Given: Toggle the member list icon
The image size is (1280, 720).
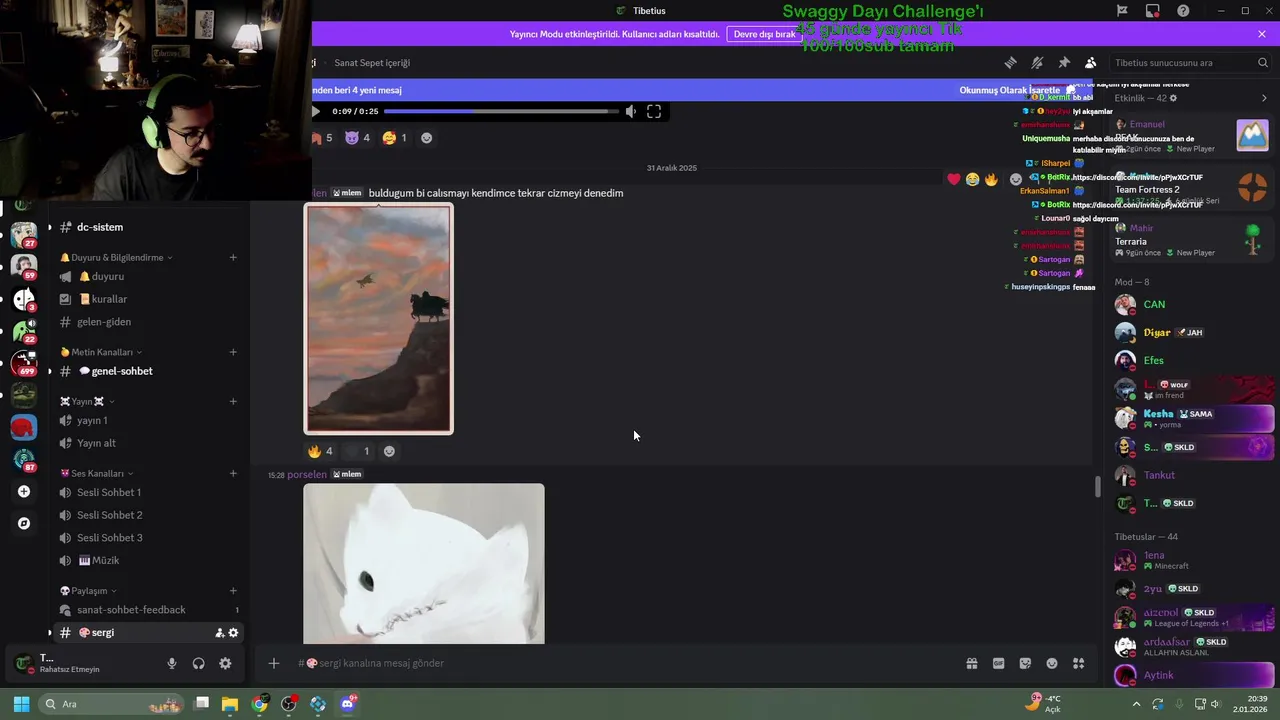Looking at the screenshot, I should [x=1090, y=62].
